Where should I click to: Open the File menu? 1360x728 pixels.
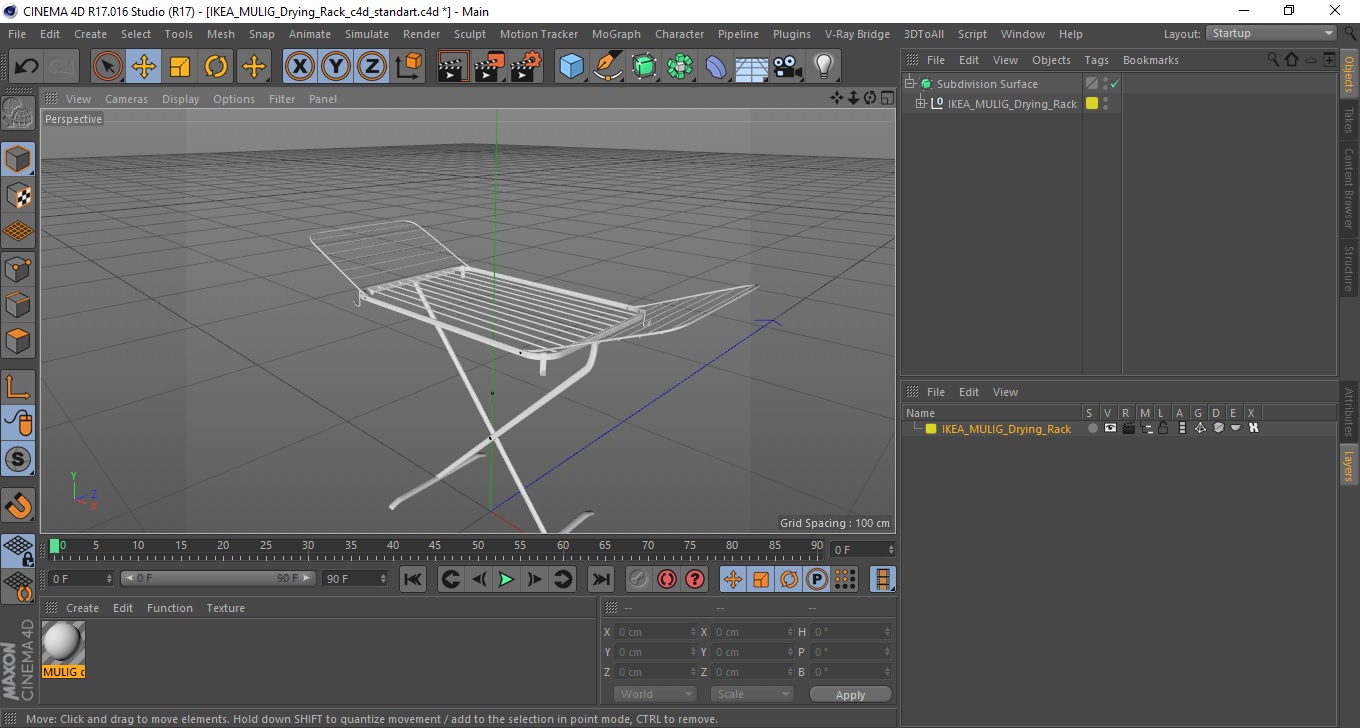point(17,34)
